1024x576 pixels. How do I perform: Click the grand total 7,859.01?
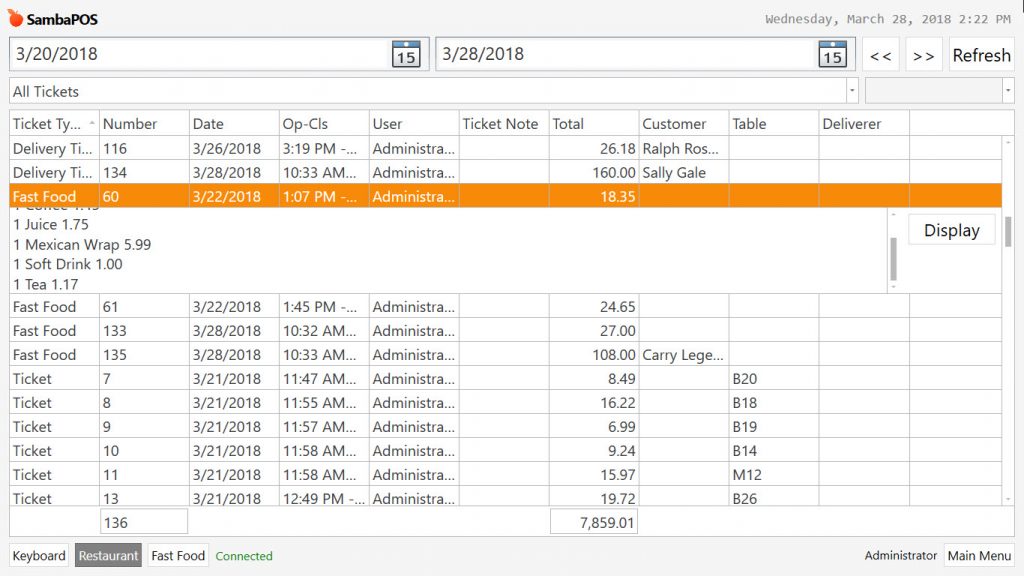click(594, 522)
